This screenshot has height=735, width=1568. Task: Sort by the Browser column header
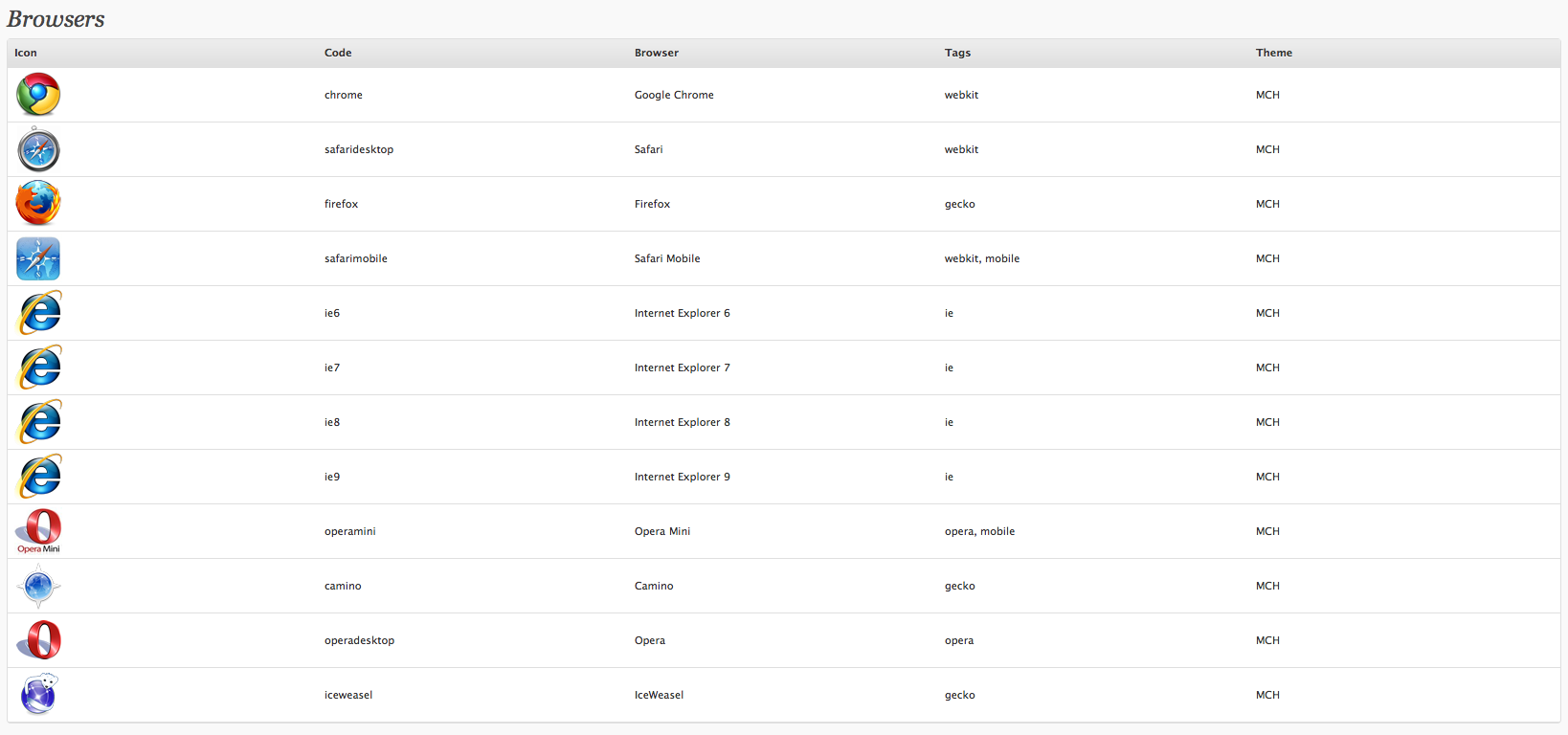[657, 53]
